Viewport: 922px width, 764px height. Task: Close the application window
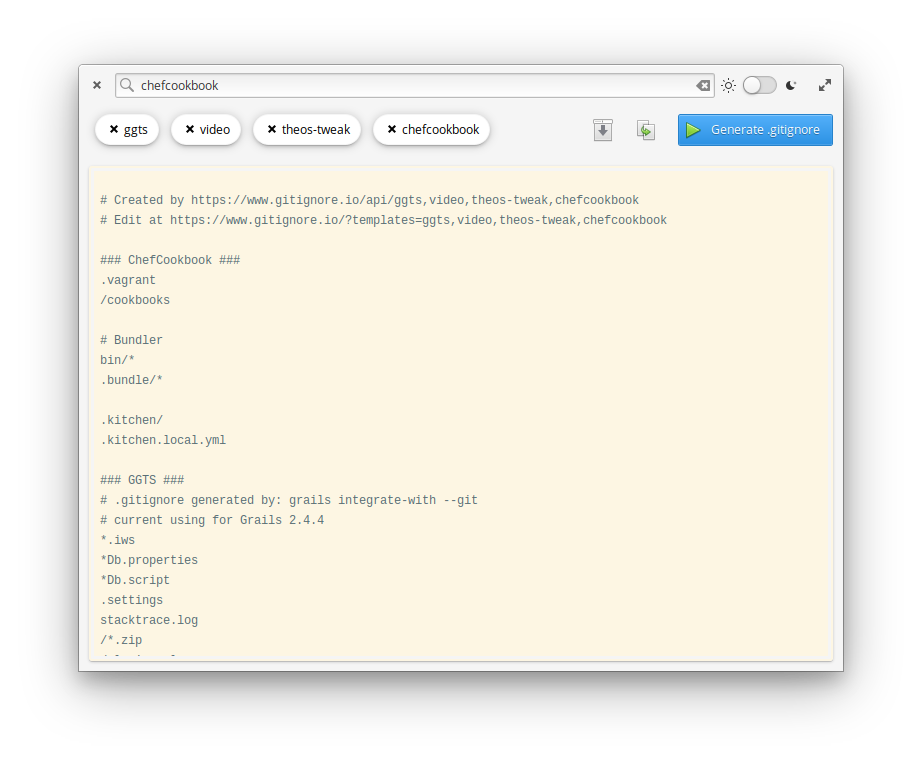coord(97,86)
